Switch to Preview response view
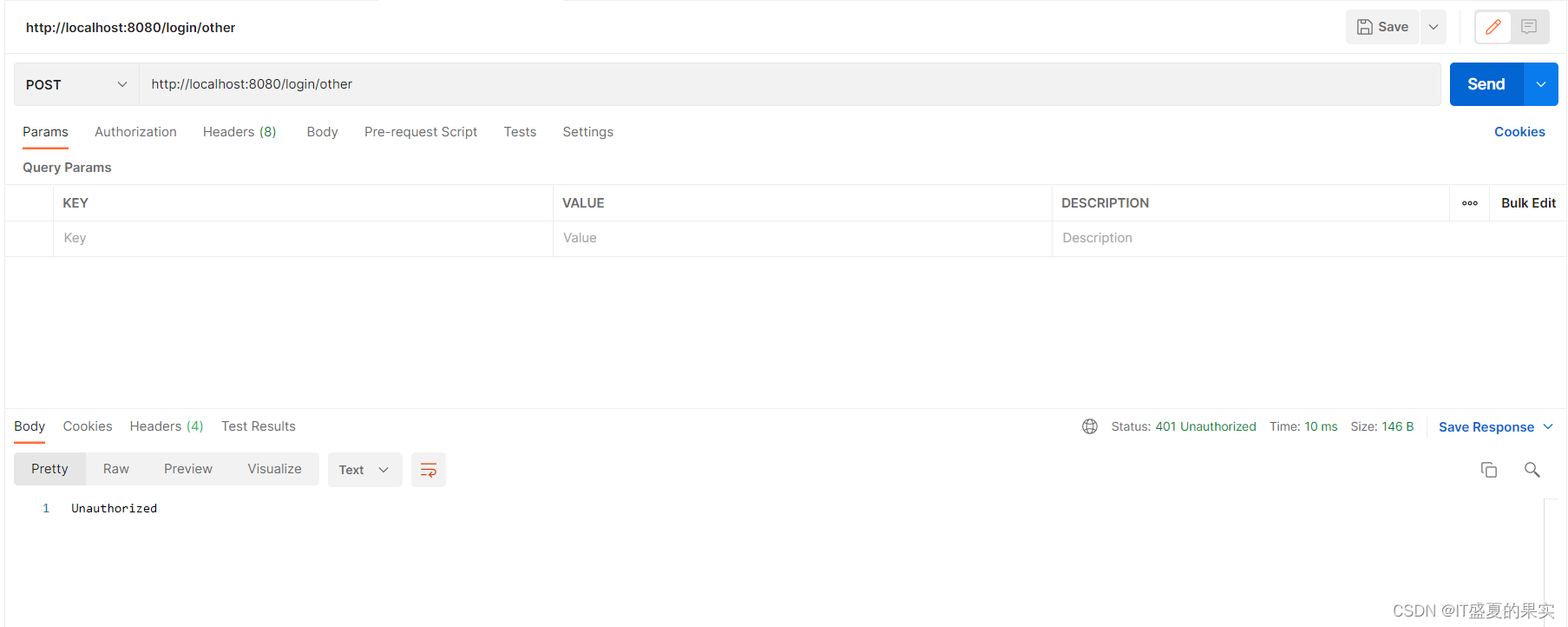1568x627 pixels. click(187, 469)
